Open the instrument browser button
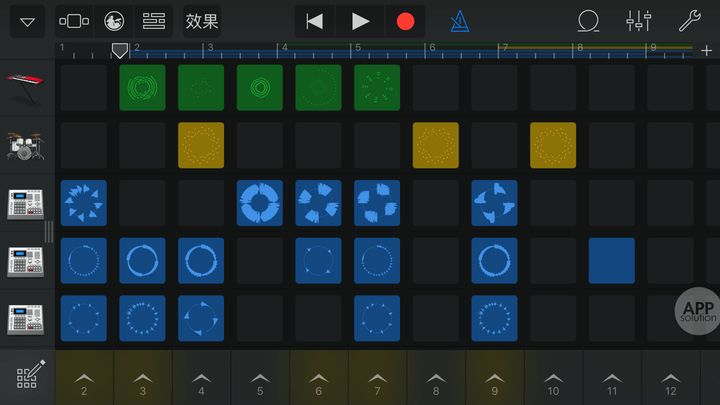 click(x=74, y=21)
